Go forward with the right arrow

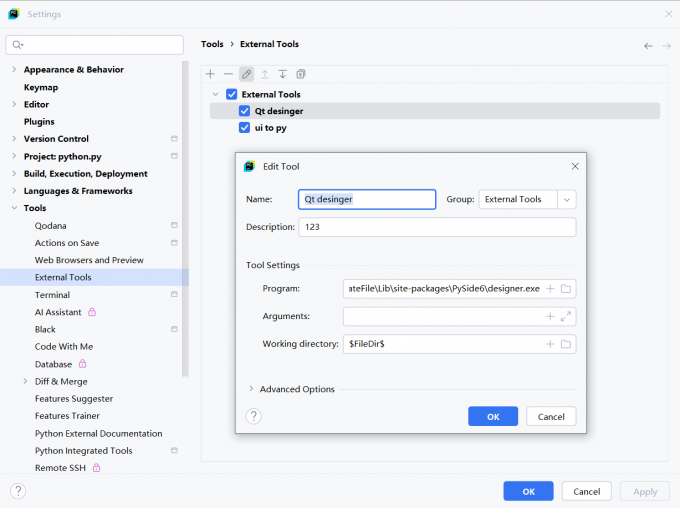tap(667, 46)
